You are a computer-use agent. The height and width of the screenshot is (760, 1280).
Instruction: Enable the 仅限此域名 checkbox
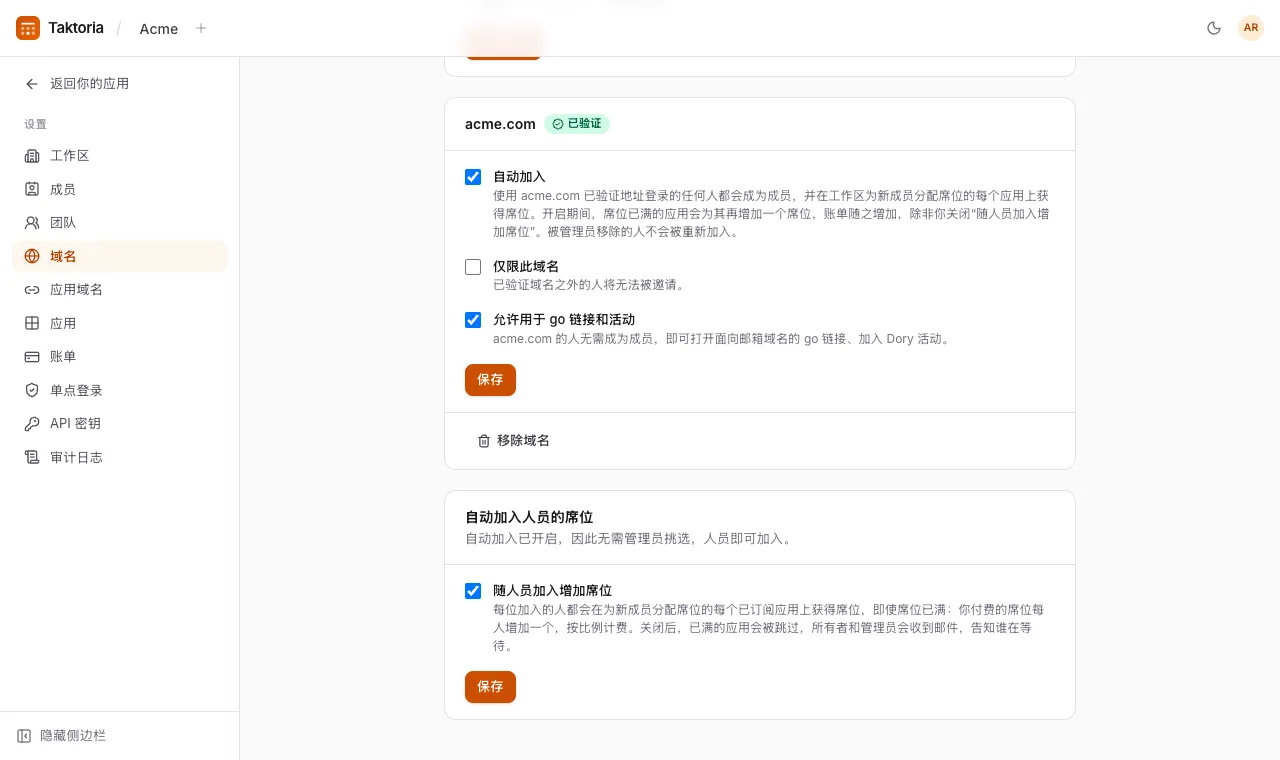[x=473, y=267]
